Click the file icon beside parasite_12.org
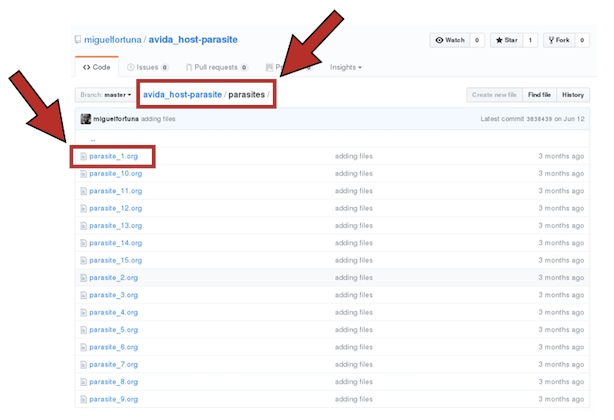 [83, 208]
